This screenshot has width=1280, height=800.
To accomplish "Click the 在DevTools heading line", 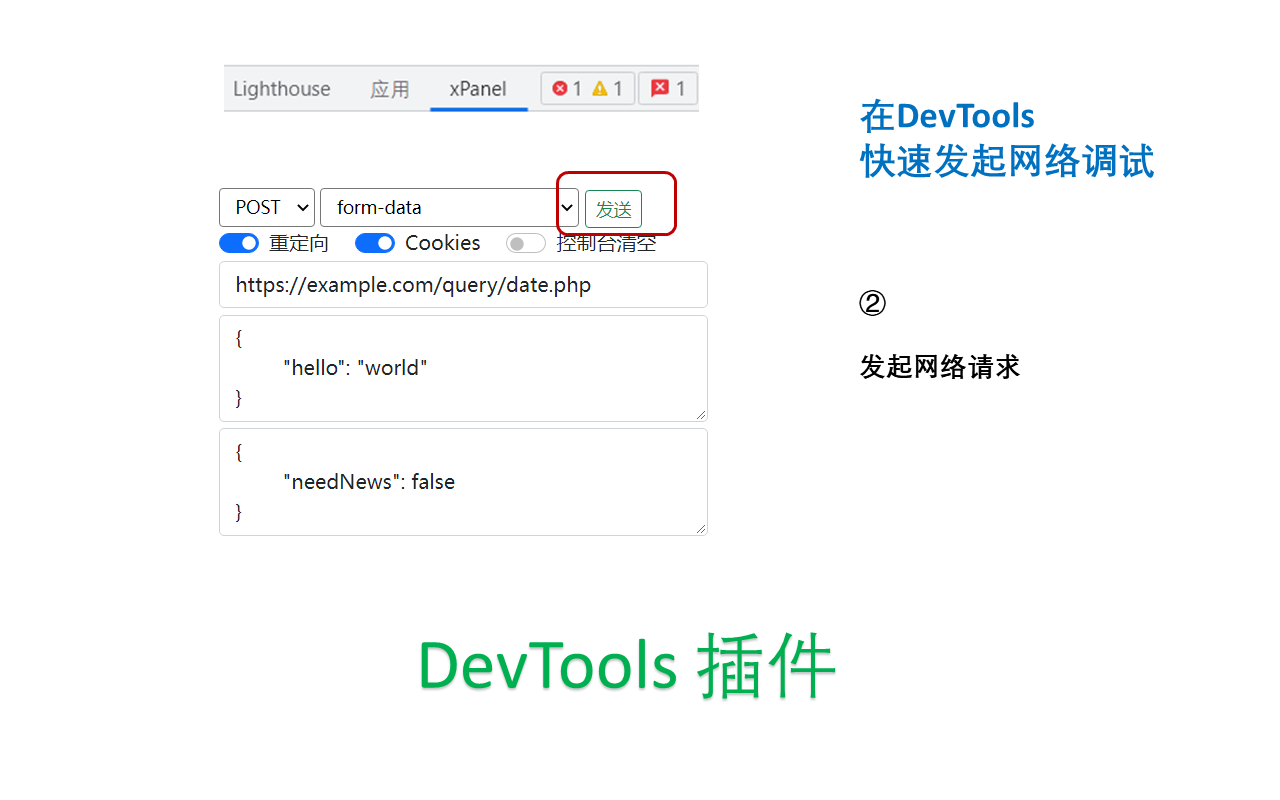I will click(x=948, y=116).
